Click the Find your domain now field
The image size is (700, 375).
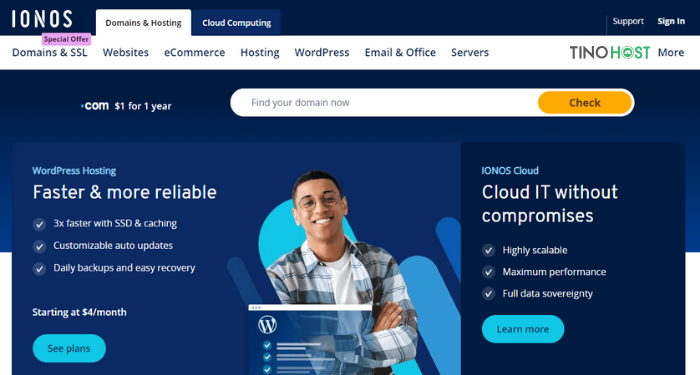coord(384,103)
